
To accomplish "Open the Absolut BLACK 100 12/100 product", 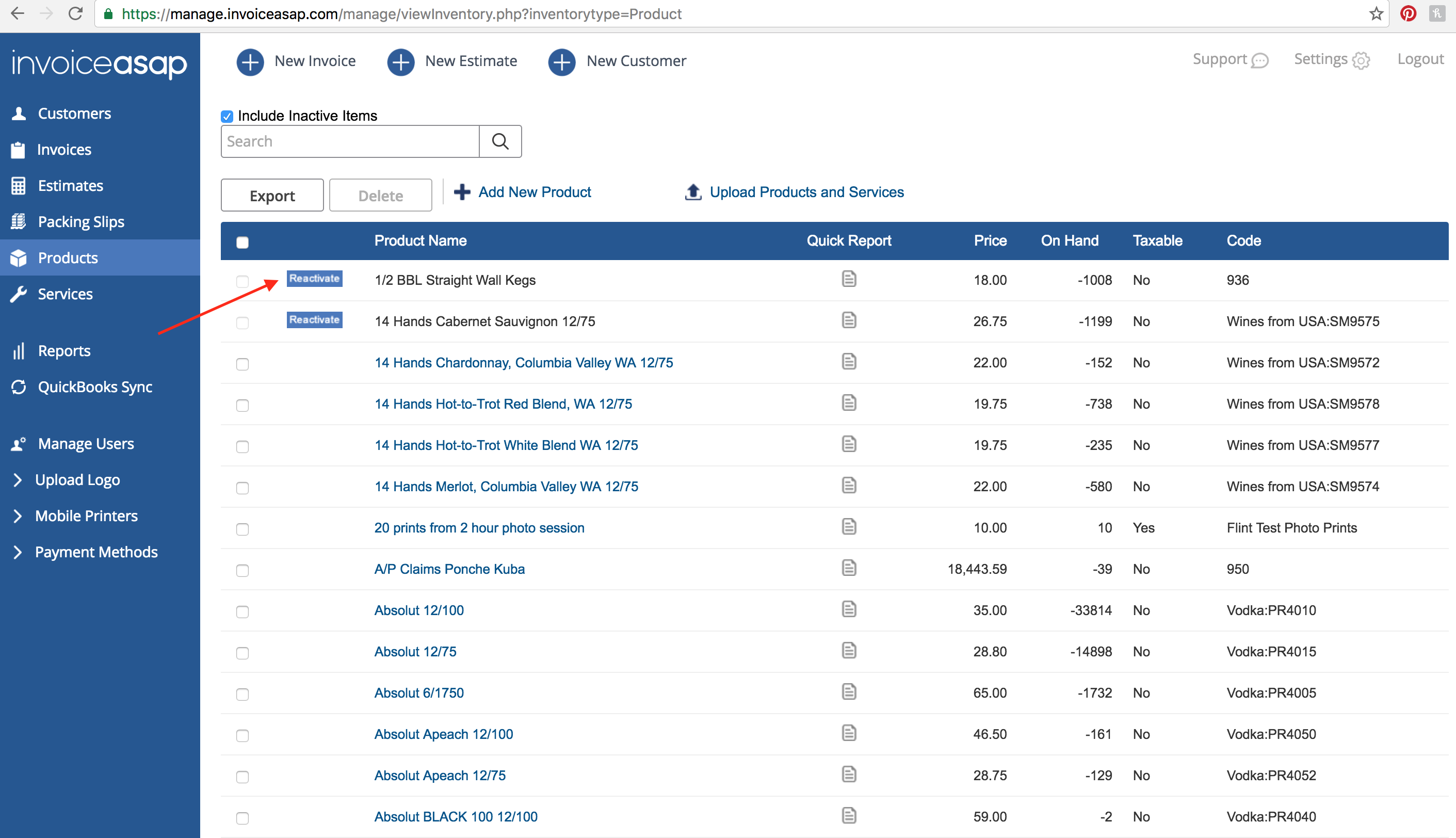I will 456,817.
